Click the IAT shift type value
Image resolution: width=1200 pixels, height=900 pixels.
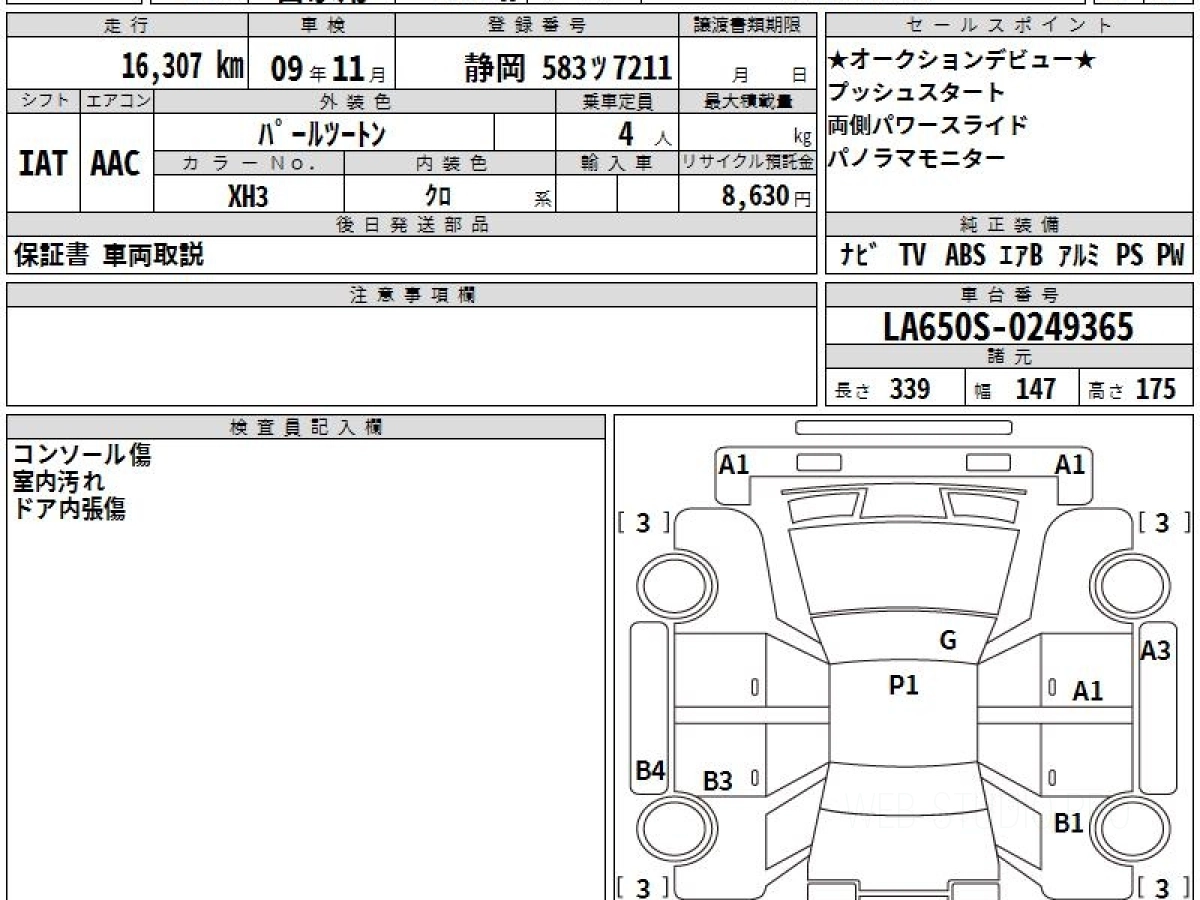[43, 163]
